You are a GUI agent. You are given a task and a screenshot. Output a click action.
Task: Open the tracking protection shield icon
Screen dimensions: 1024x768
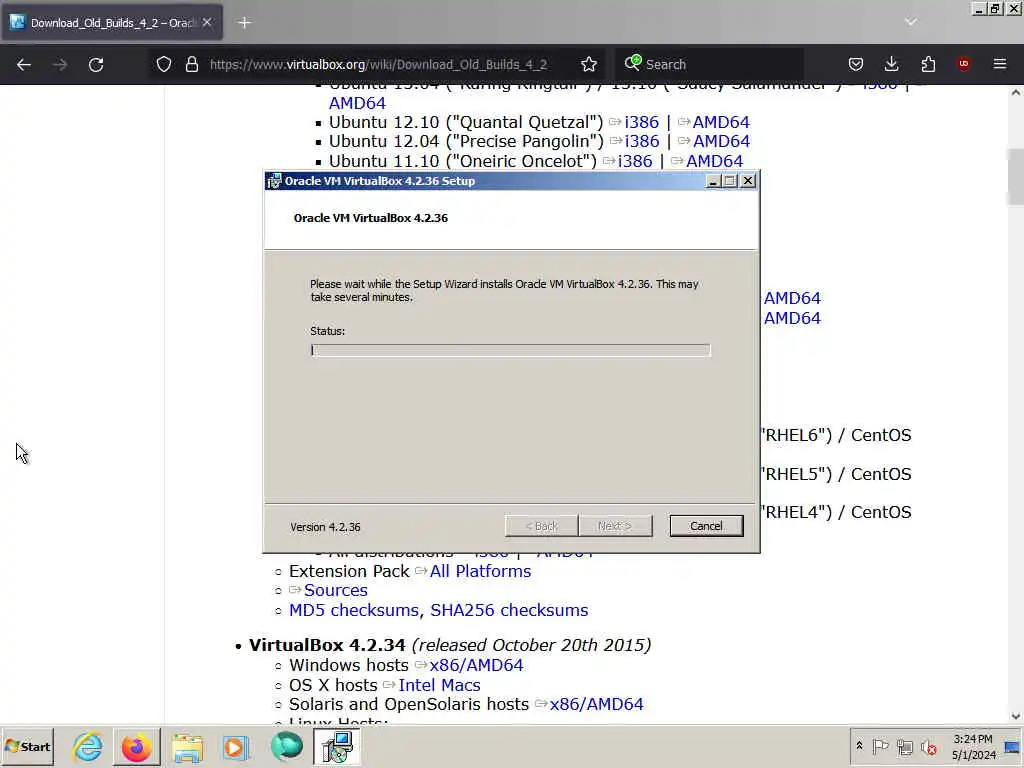coord(163,64)
